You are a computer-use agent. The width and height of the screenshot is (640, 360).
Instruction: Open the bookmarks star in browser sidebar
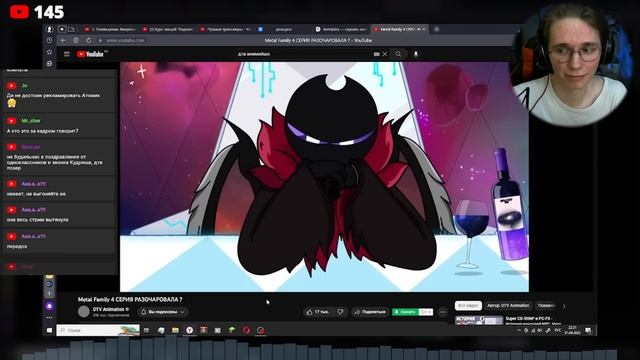pyautogui.click(x=49, y=52)
